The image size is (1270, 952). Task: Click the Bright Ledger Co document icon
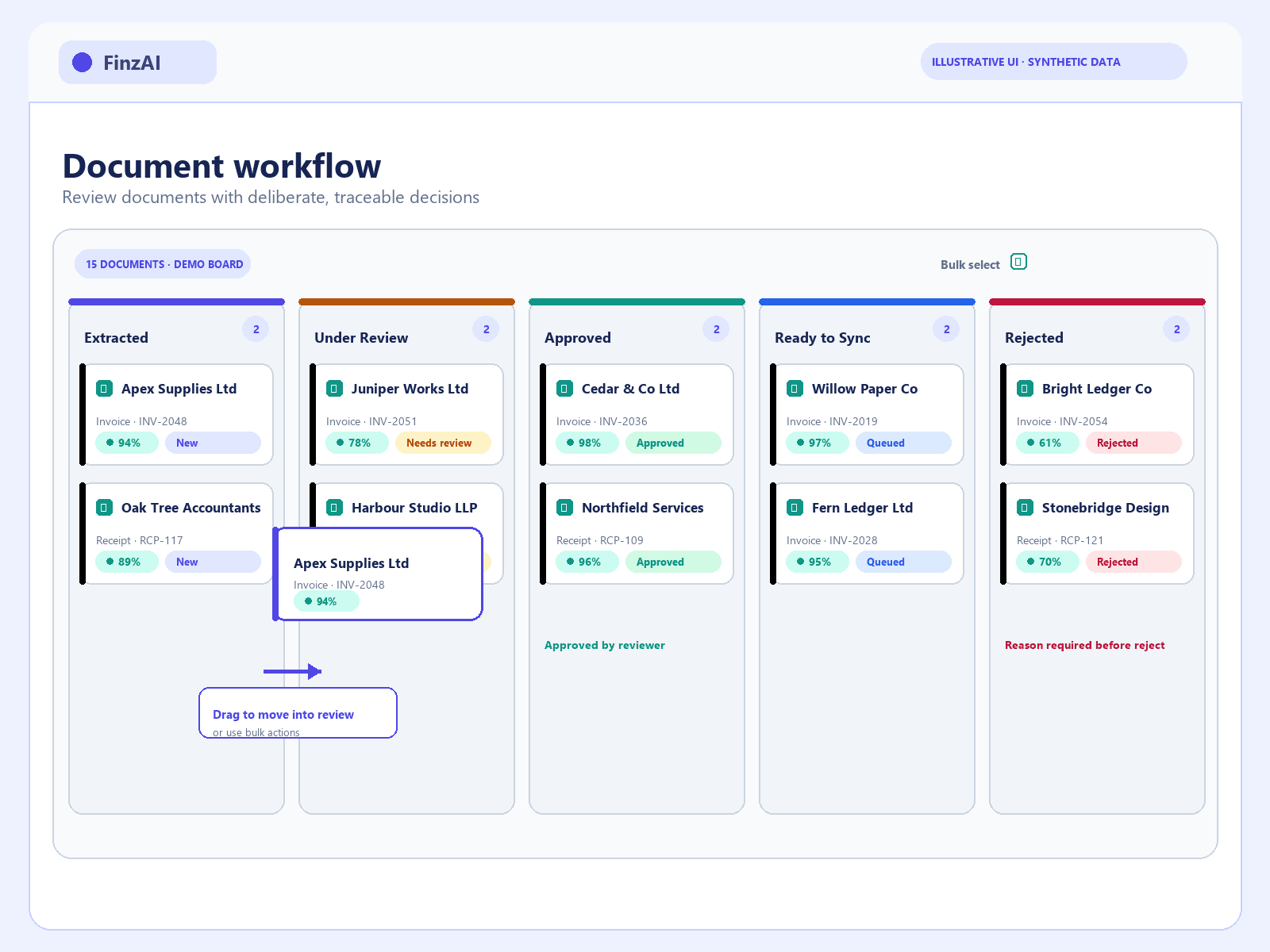(x=1025, y=389)
